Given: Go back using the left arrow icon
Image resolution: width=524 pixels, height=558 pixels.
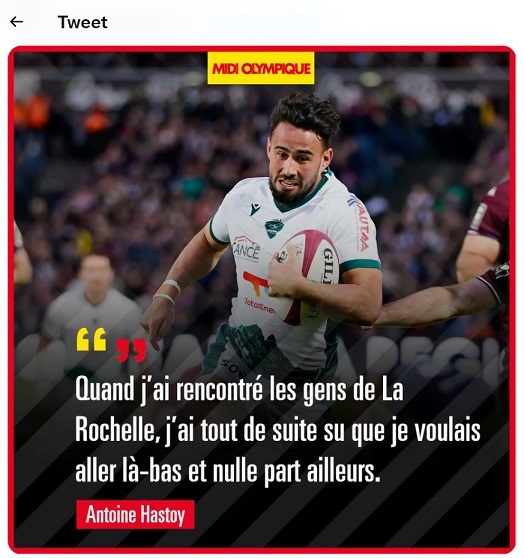Looking at the screenshot, I should pos(16,22).
